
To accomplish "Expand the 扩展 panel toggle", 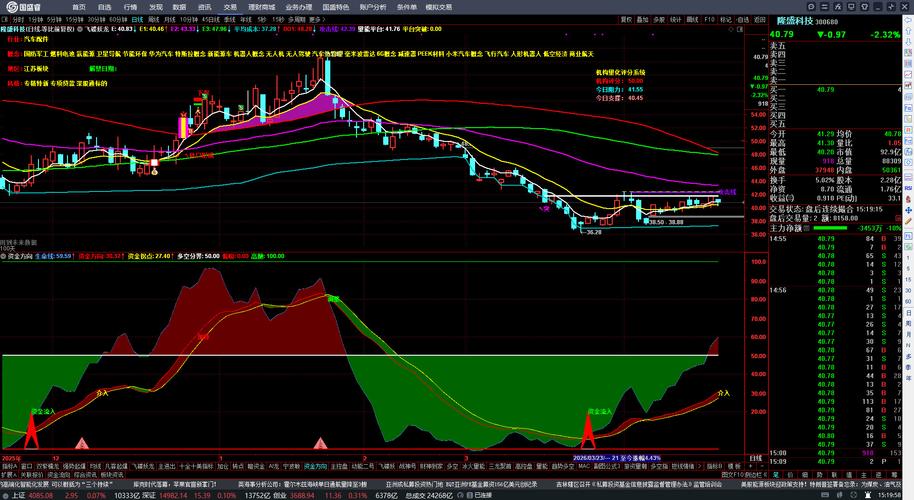I will click(x=9, y=475).
